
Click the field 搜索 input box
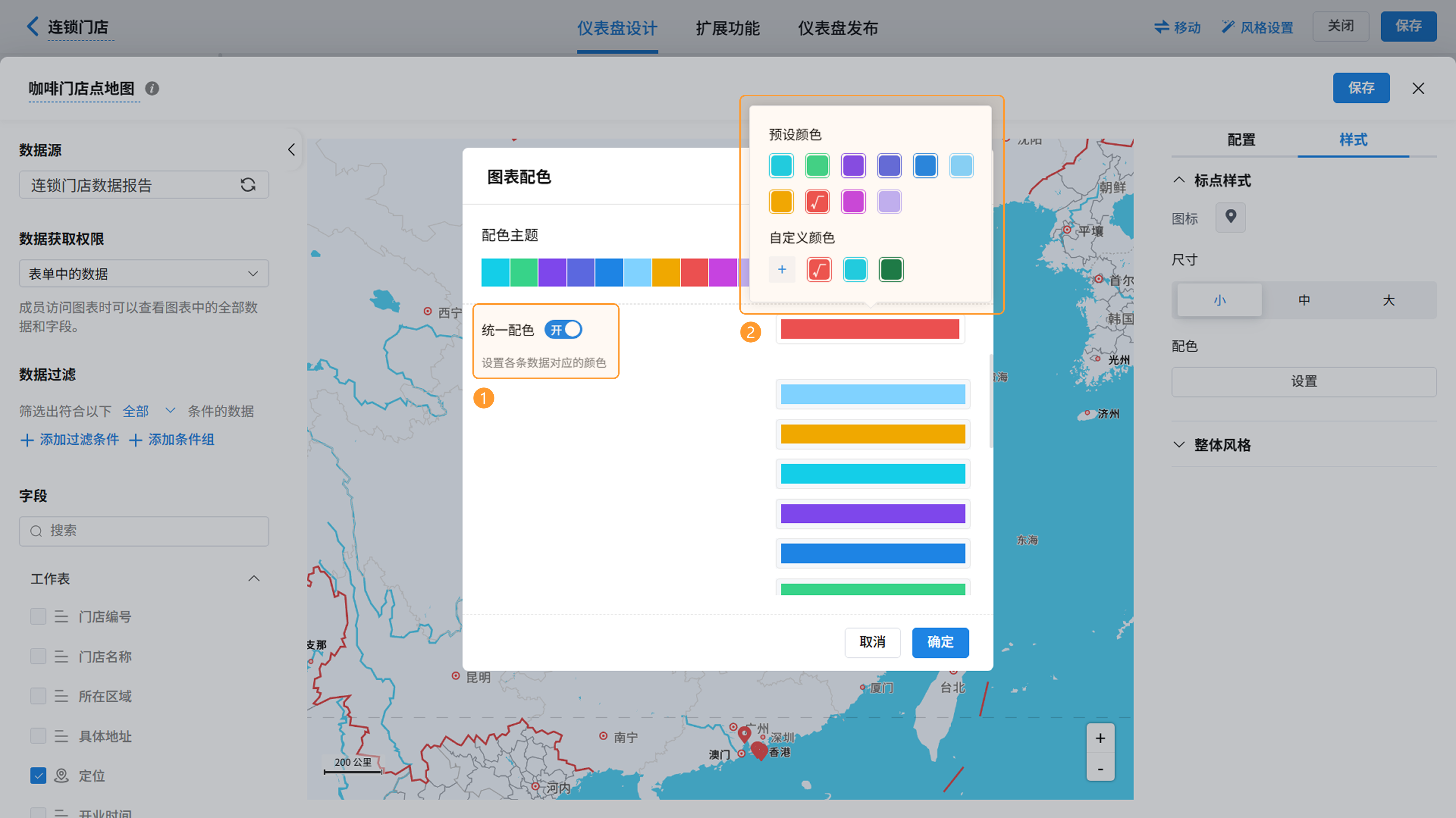click(x=144, y=531)
